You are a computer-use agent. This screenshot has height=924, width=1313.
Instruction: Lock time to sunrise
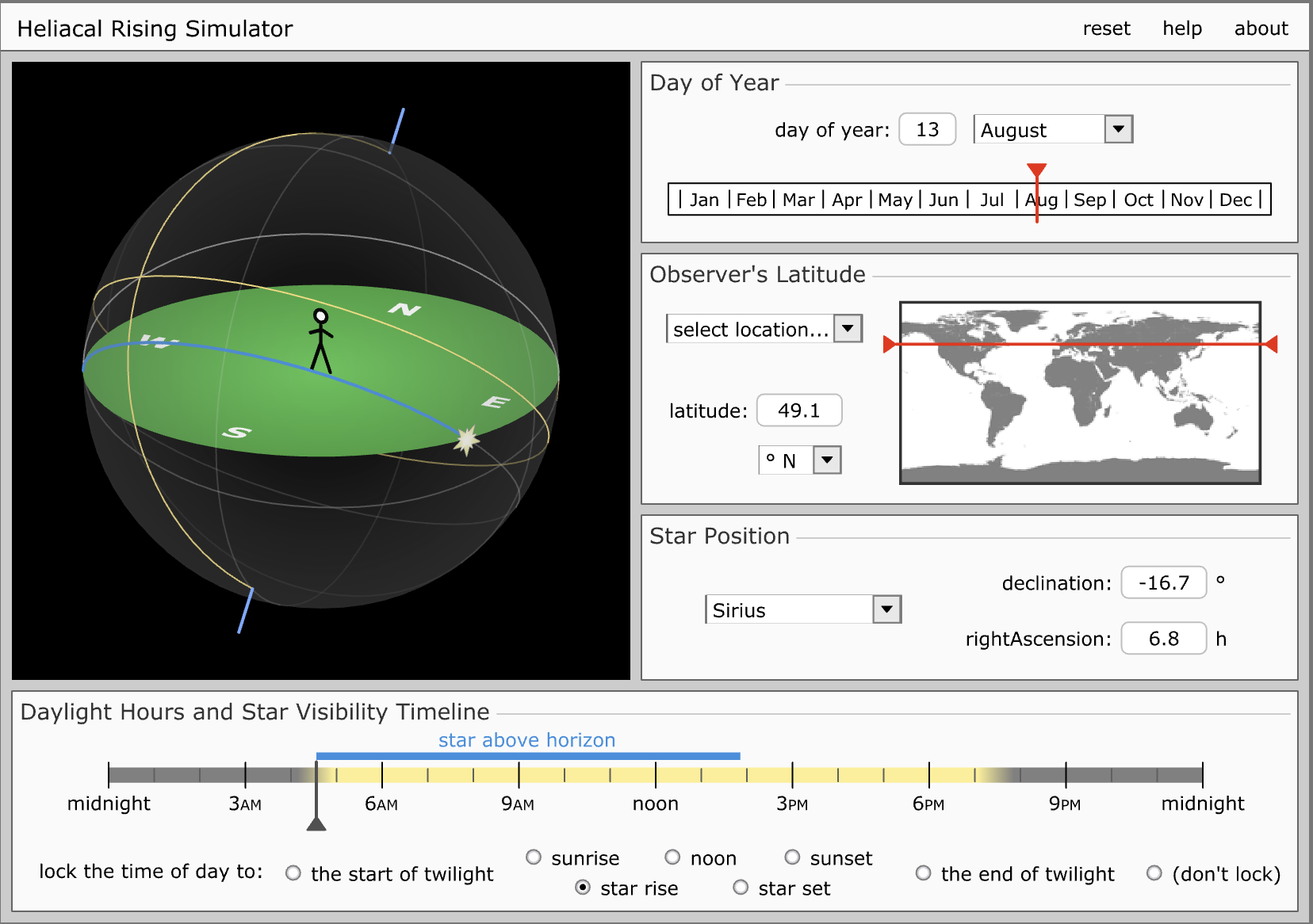tap(534, 857)
